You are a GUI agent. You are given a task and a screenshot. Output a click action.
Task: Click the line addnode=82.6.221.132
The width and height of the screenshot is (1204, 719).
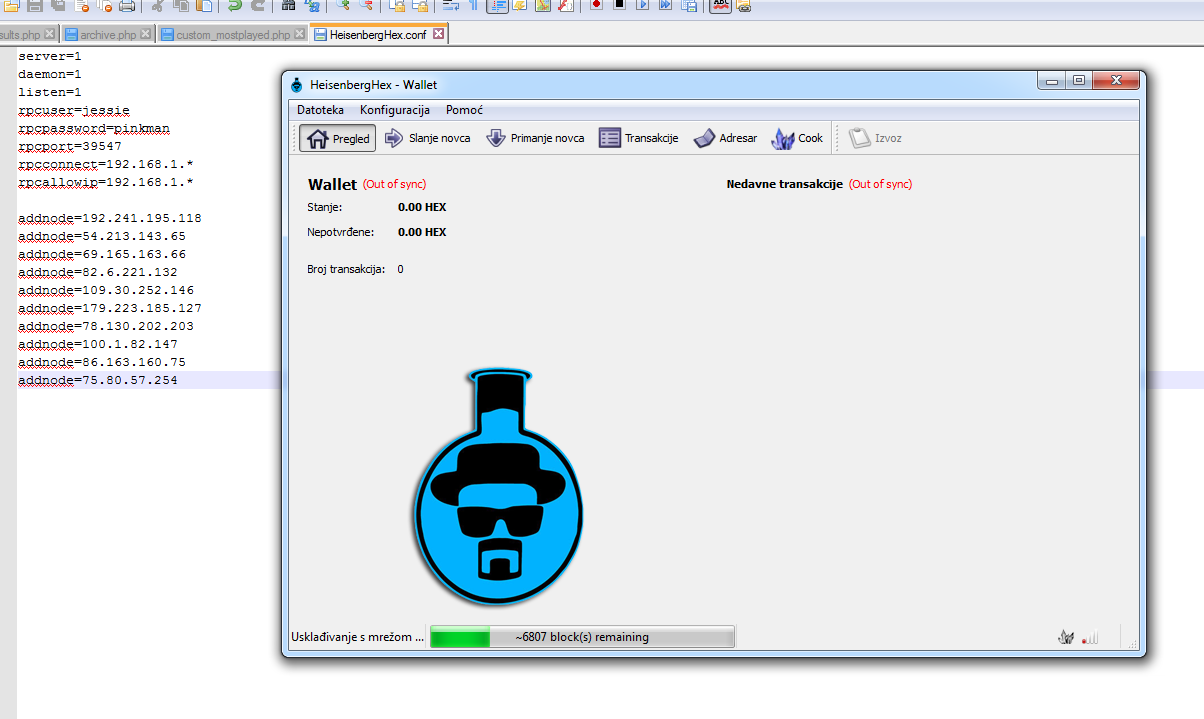98,272
